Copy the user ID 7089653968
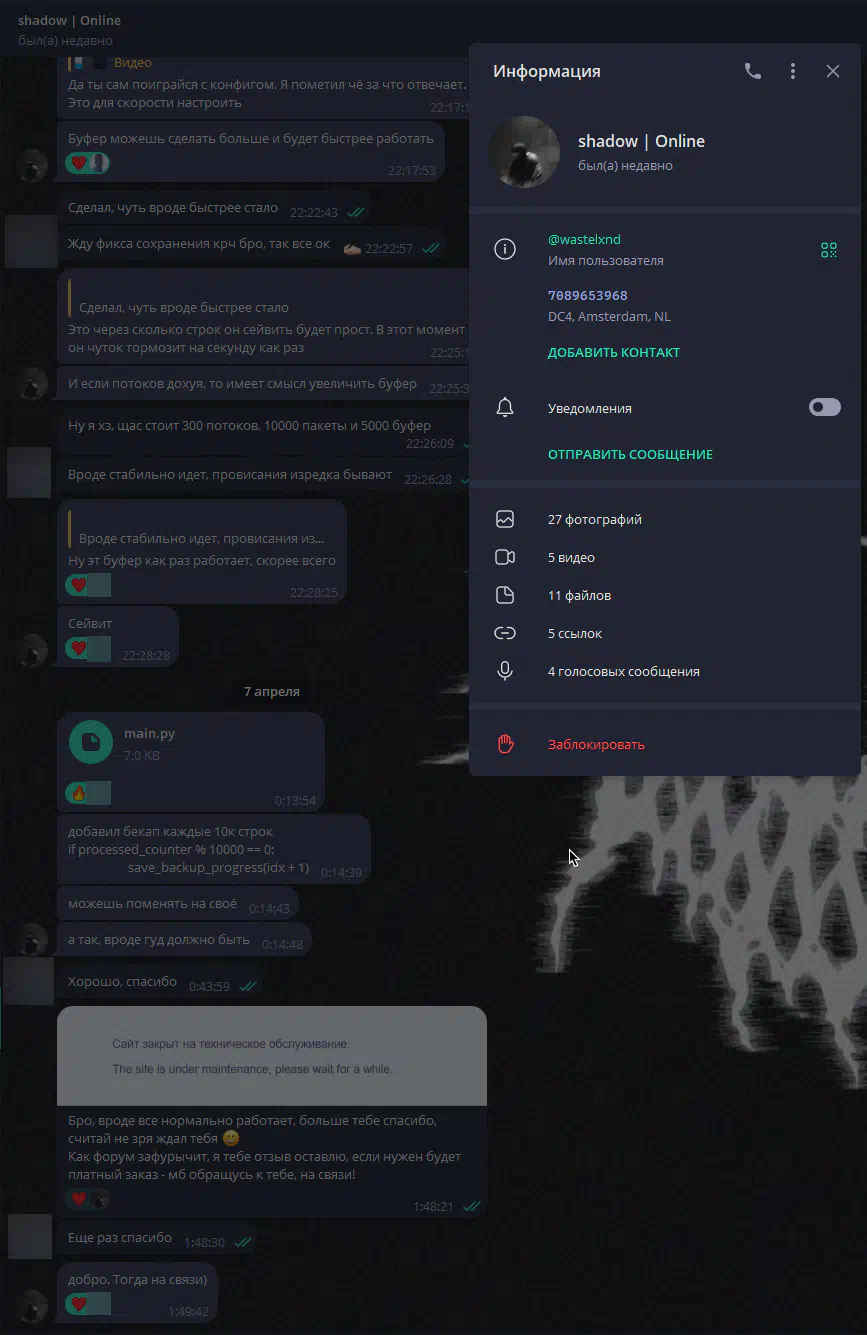Screen dimensions: 867x1335 [x=588, y=295]
